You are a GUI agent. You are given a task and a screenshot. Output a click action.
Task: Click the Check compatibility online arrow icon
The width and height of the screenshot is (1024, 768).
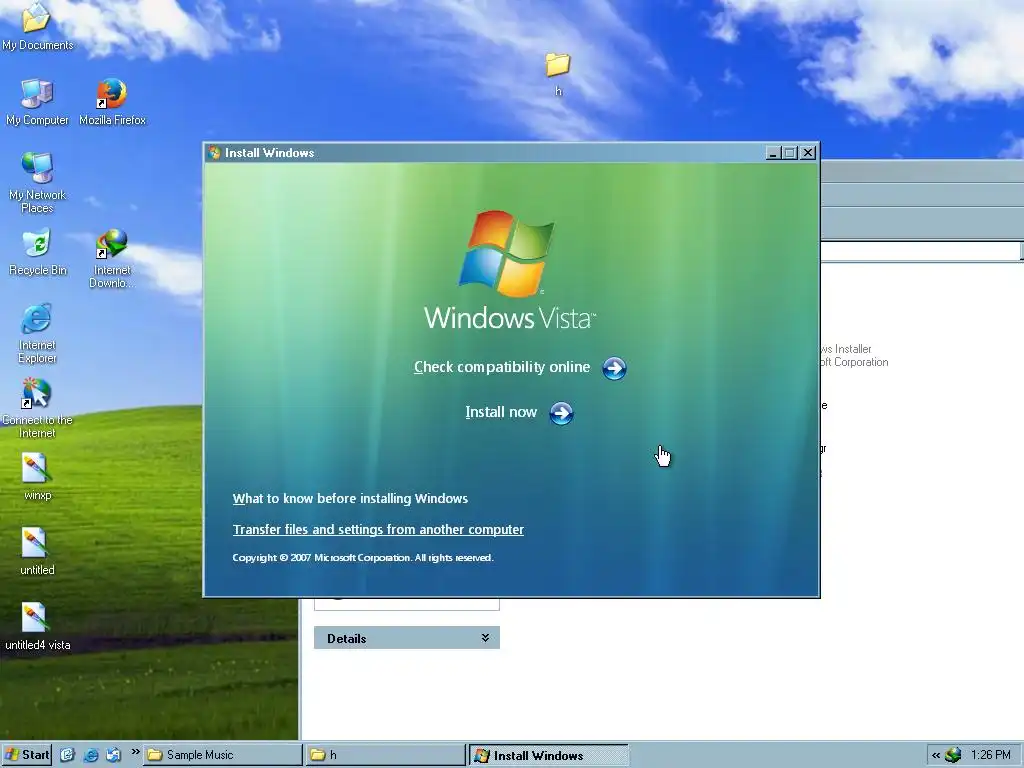[x=614, y=368]
